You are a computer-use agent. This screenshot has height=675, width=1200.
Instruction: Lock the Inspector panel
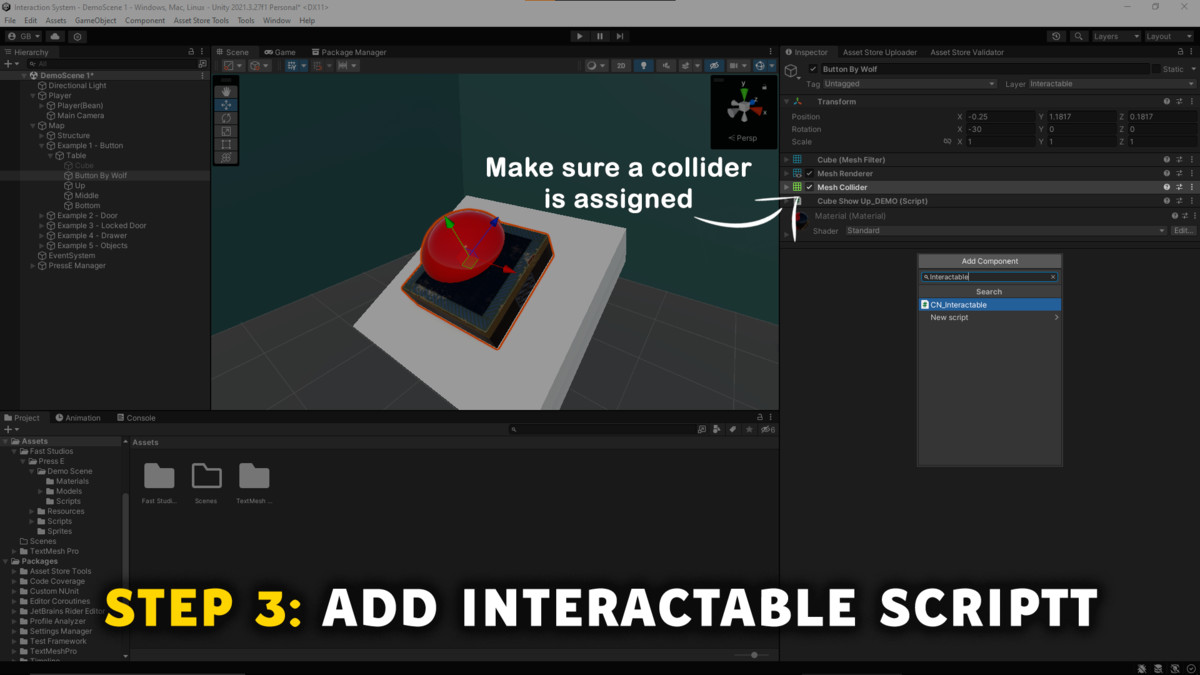pos(1178,52)
